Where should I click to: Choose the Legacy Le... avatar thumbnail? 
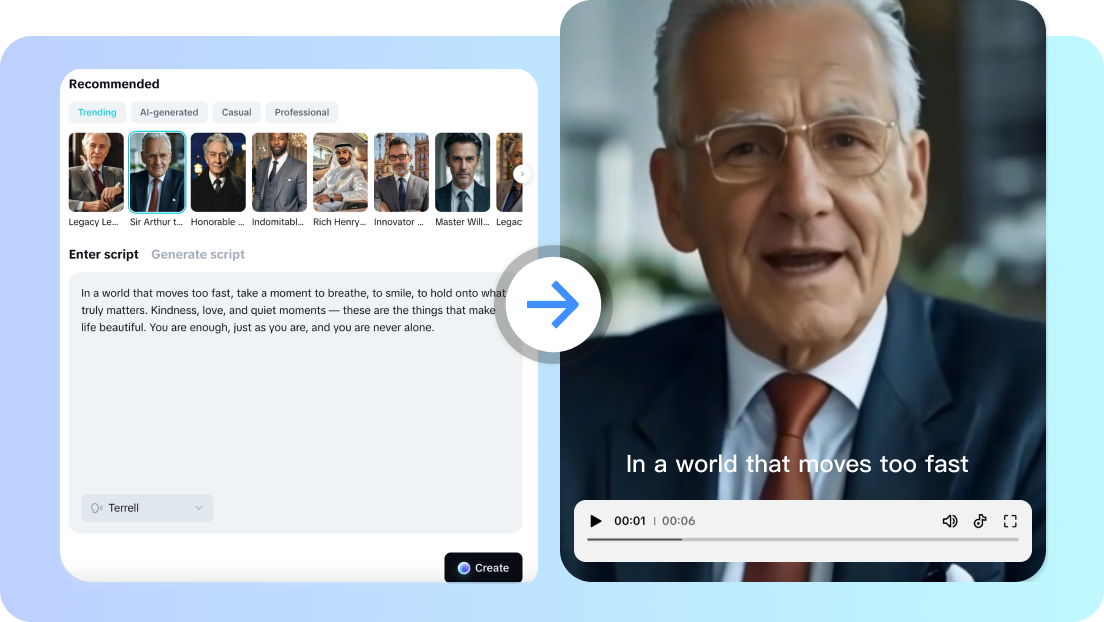coord(96,173)
